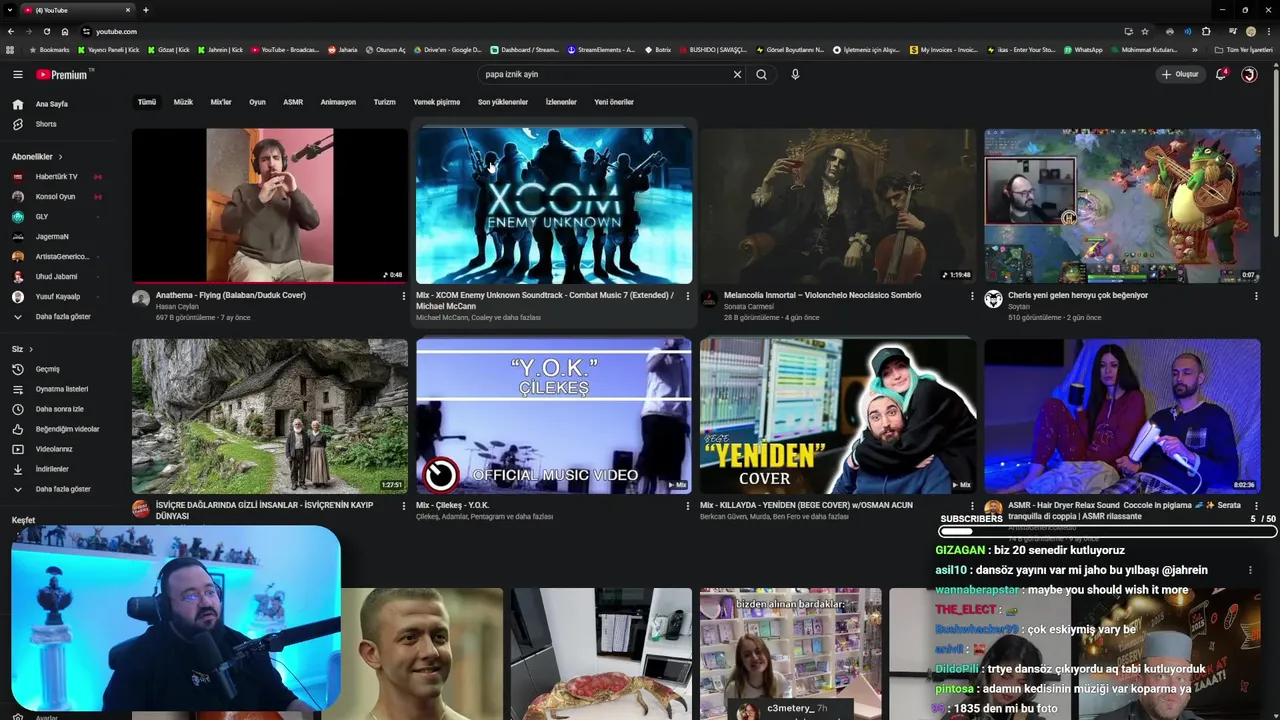The image size is (1280, 720).
Task: Click the YouTube Premium logo
Action: 63,74
